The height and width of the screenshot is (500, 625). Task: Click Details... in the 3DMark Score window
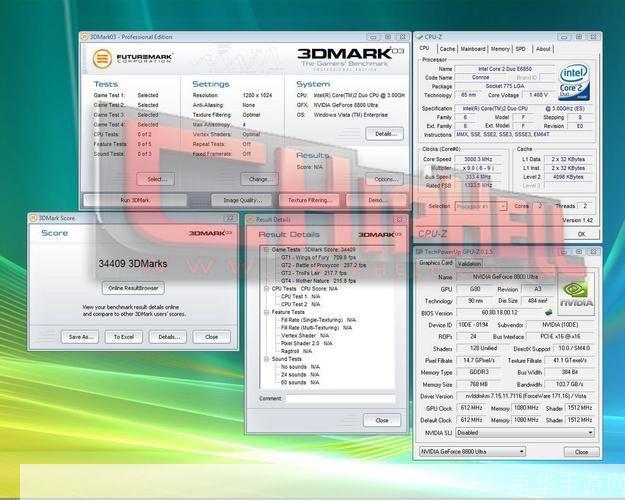167,337
